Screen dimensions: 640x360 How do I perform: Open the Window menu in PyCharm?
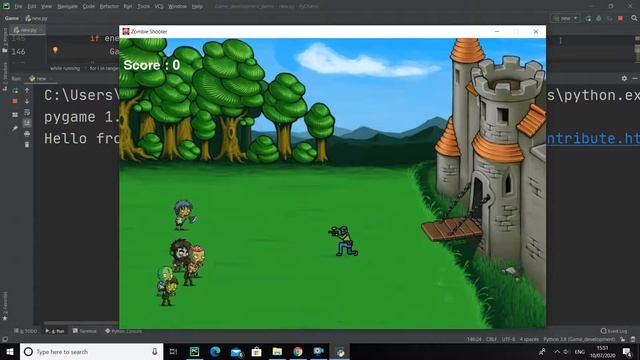point(178,7)
